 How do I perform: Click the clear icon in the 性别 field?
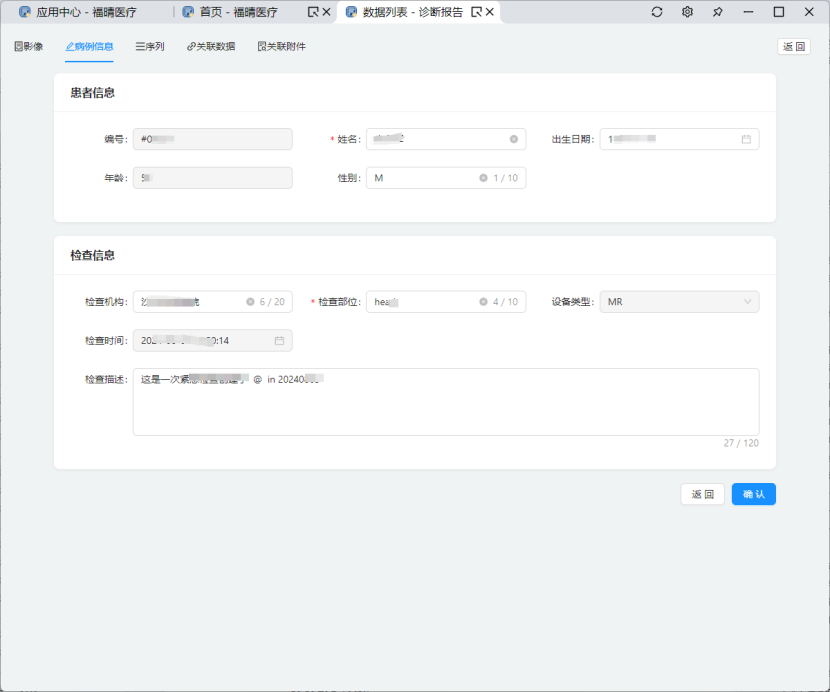pyautogui.click(x=483, y=178)
